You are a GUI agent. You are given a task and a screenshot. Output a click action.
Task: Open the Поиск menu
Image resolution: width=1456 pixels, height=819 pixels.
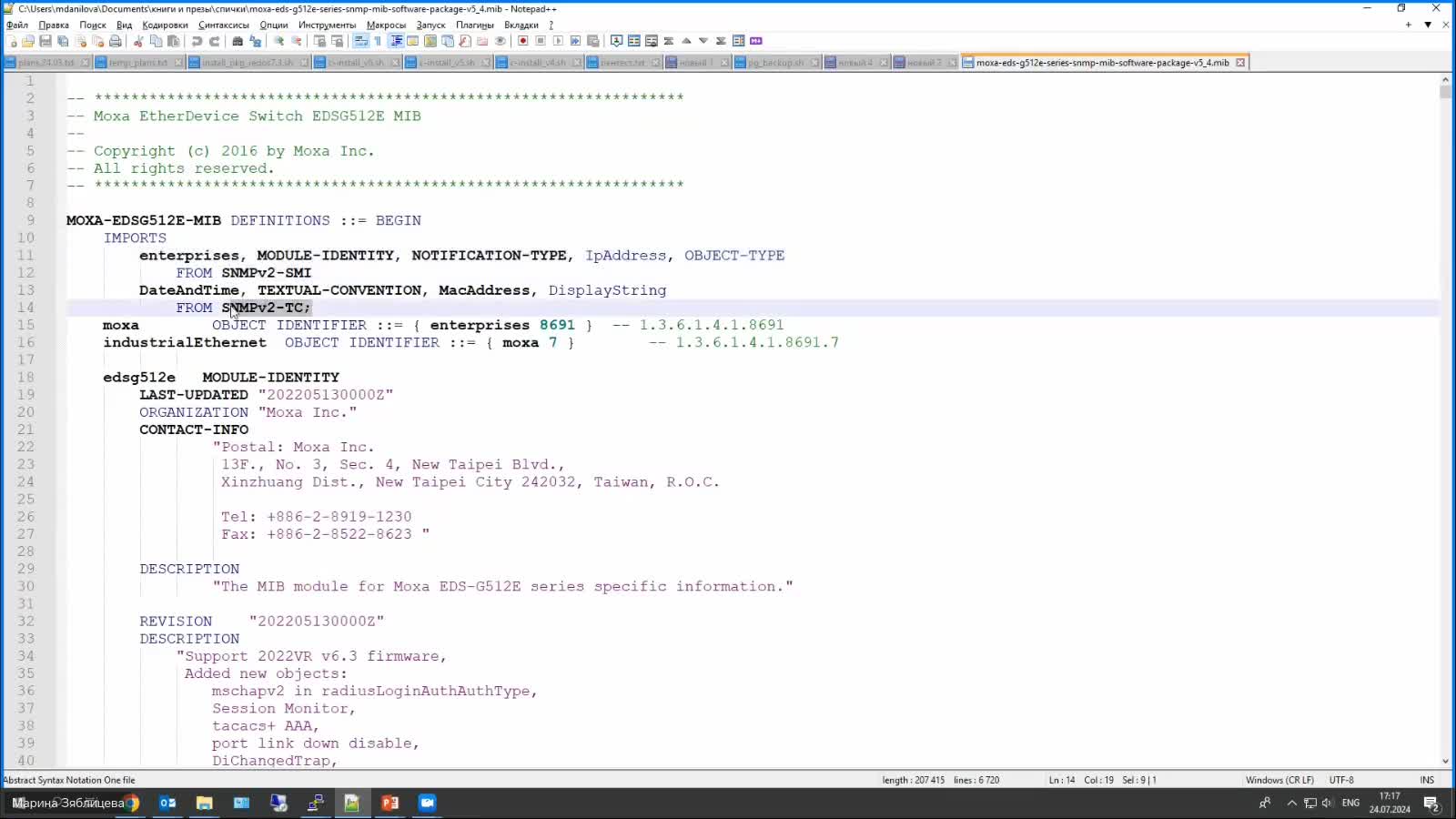point(93,25)
